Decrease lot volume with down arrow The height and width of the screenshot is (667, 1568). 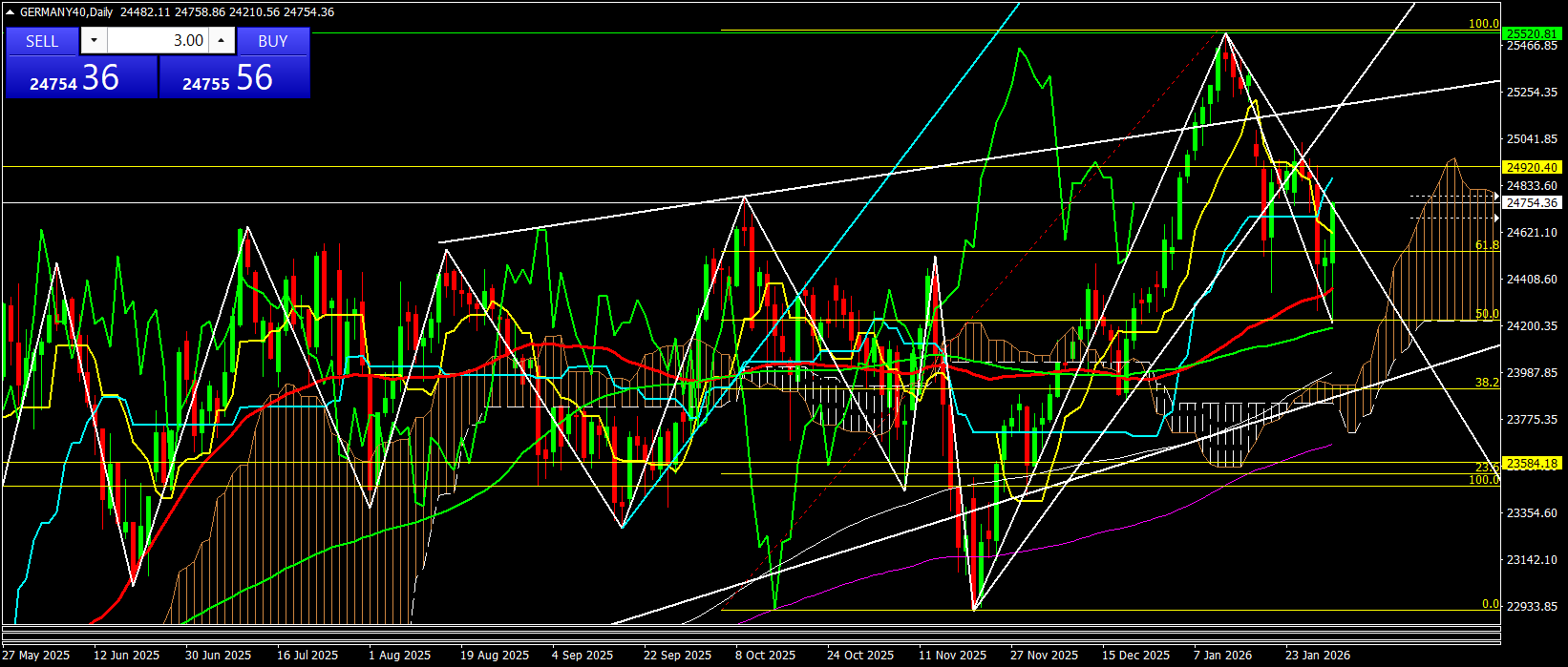point(94,41)
